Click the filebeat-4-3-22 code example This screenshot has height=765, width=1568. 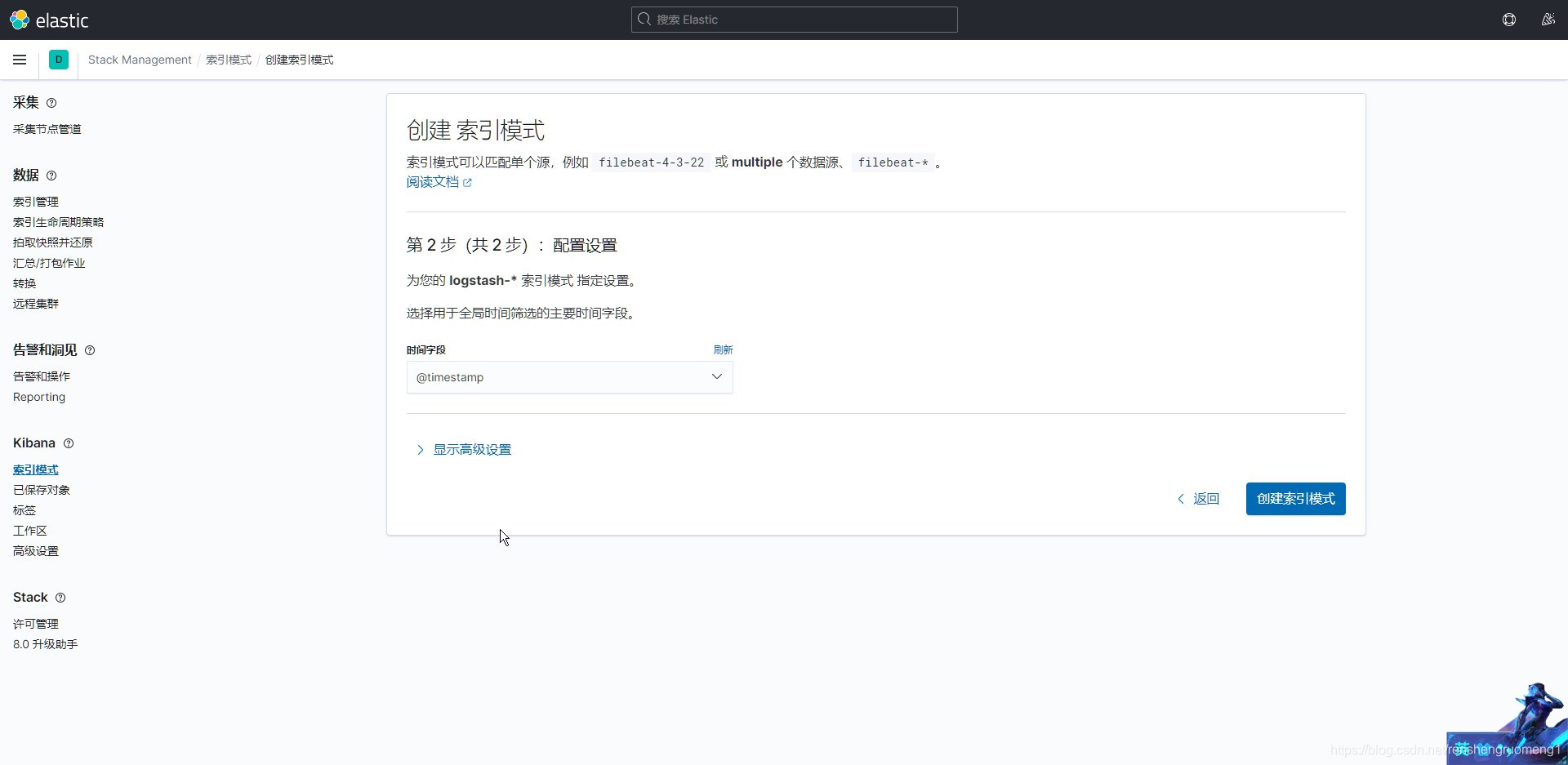651,162
